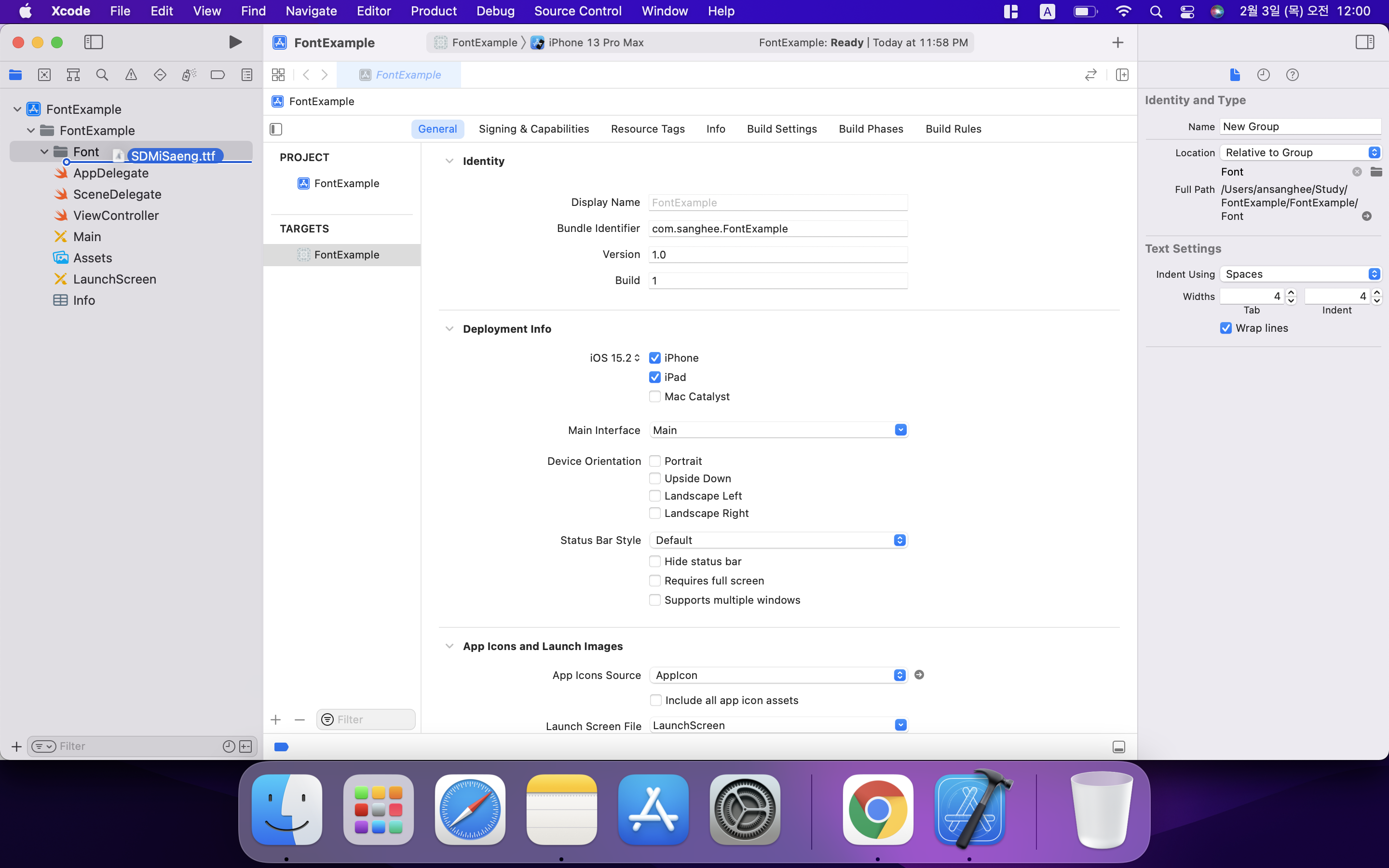
Task: Uncheck the iPad checkbox
Action: 654,377
